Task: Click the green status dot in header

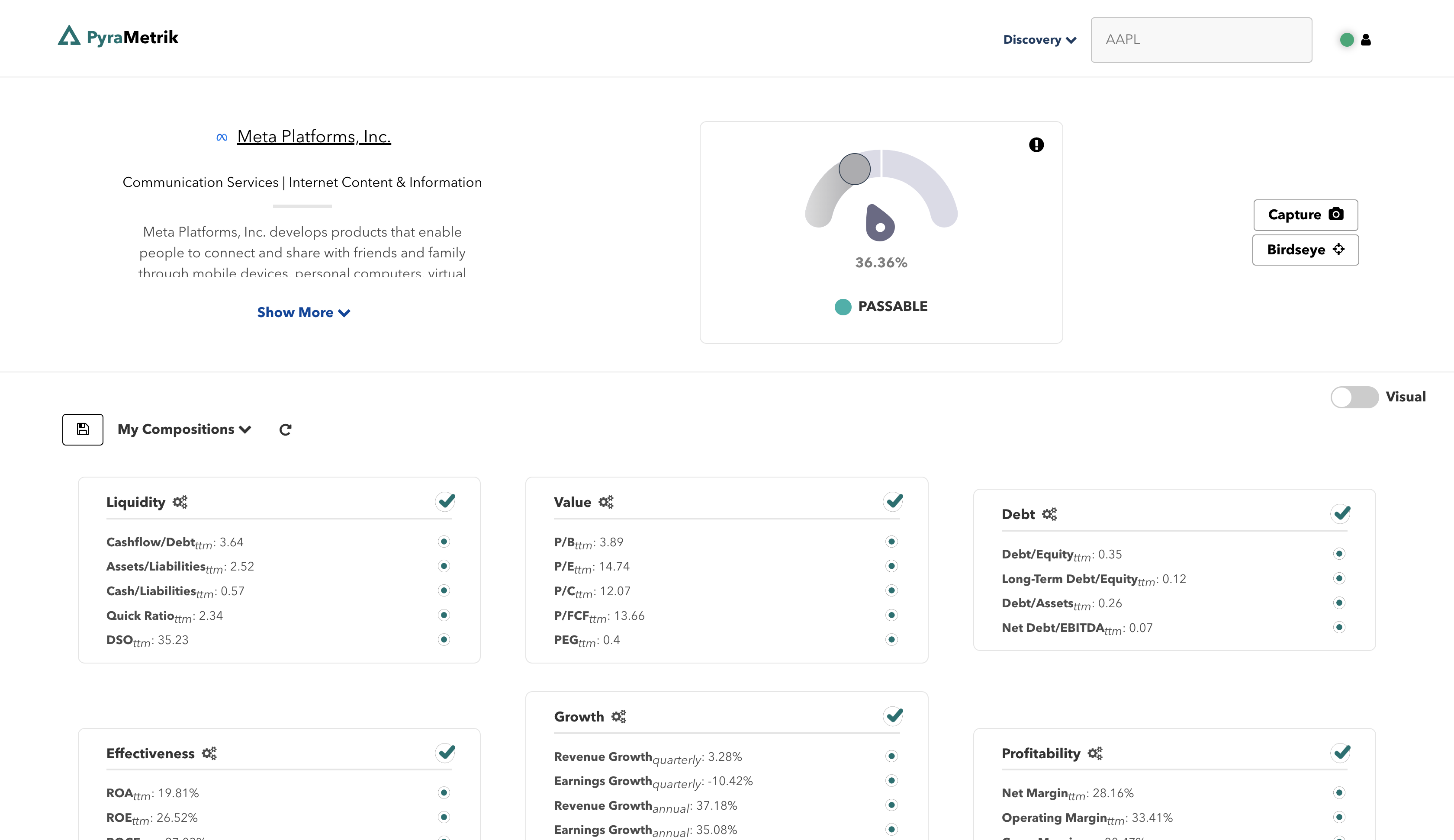Action: click(x=1347, y=40)
